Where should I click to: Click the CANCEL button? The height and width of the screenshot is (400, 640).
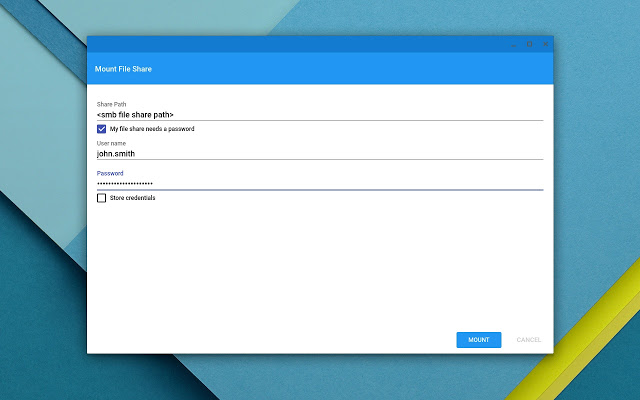pyautogui.click(x=529, y=340)
